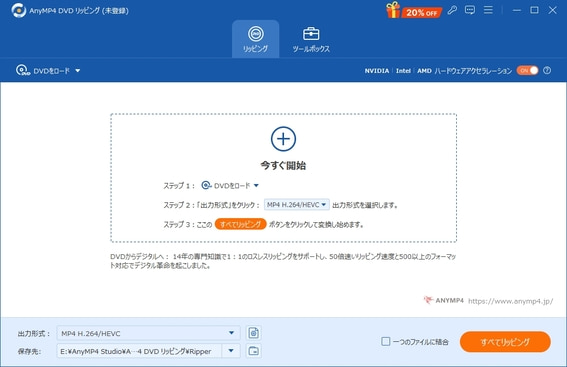The height and width of the screenshot is (367, 567).
Task: Click the step 1 DVDをロード link
Action: 226,185
